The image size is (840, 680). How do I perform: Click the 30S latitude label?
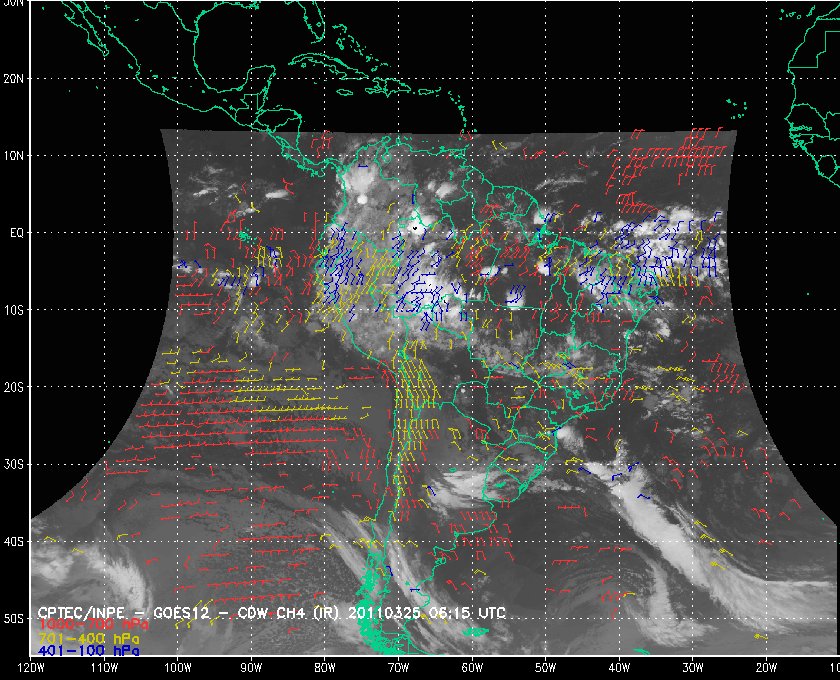[x=13, y=465]
